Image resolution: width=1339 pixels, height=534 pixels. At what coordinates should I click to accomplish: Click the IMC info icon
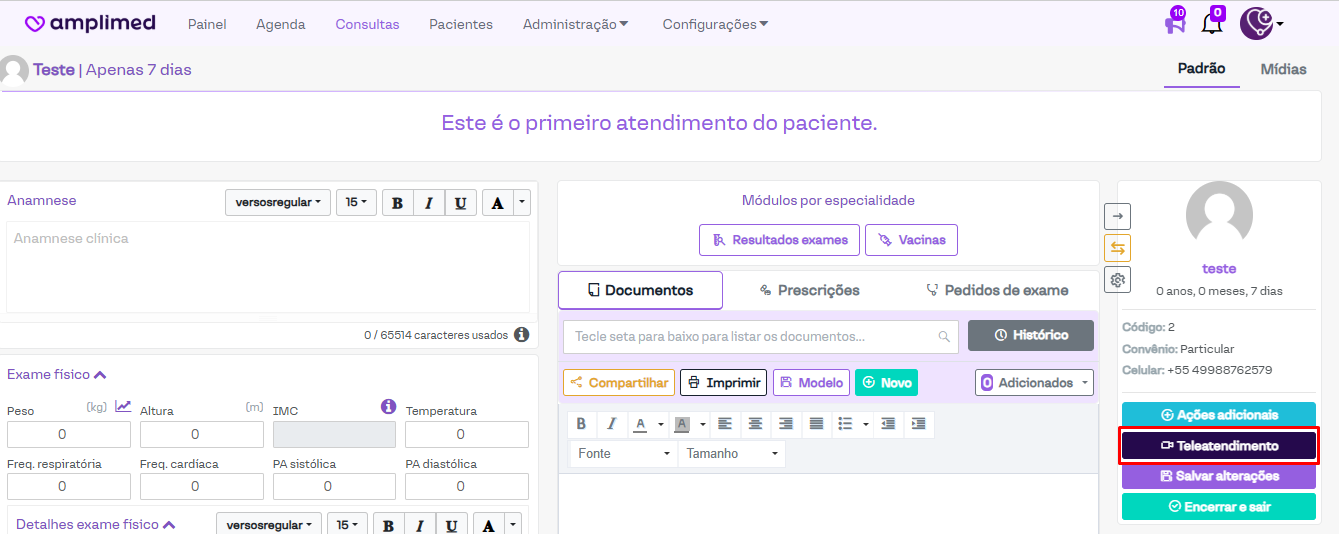point(389,407)
